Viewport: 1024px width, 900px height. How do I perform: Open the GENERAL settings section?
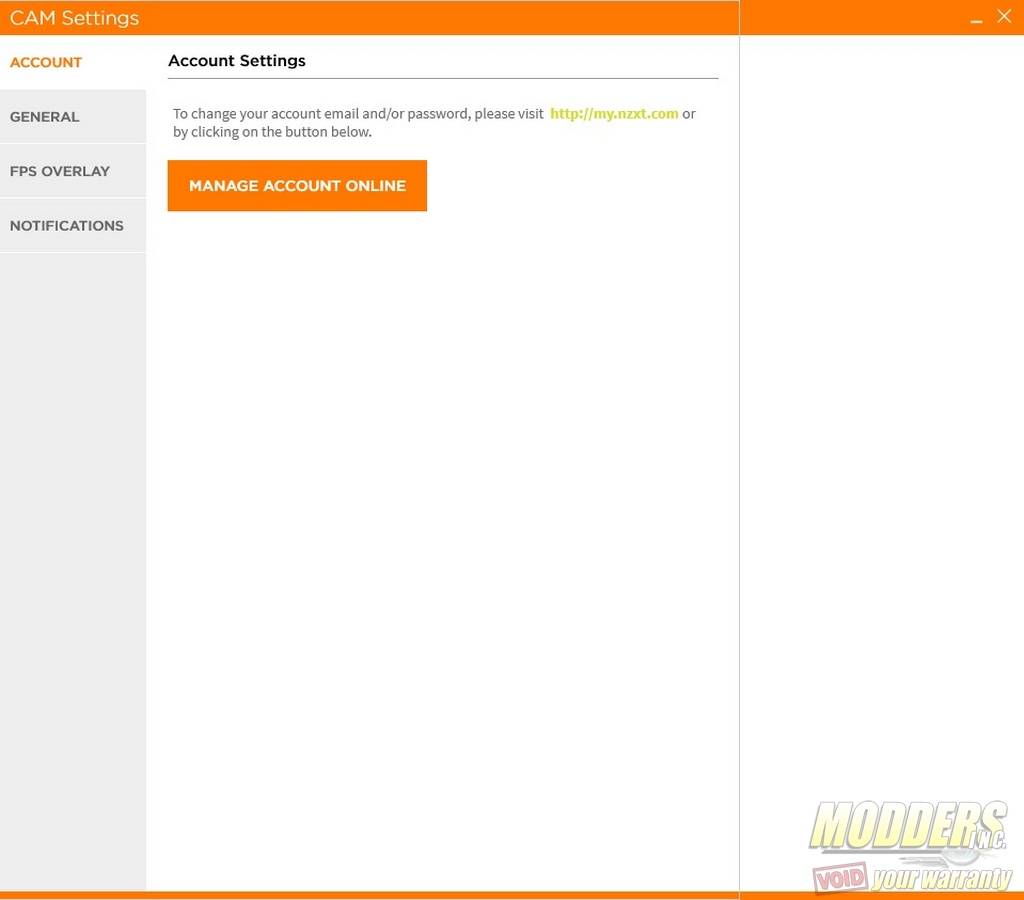45,116
